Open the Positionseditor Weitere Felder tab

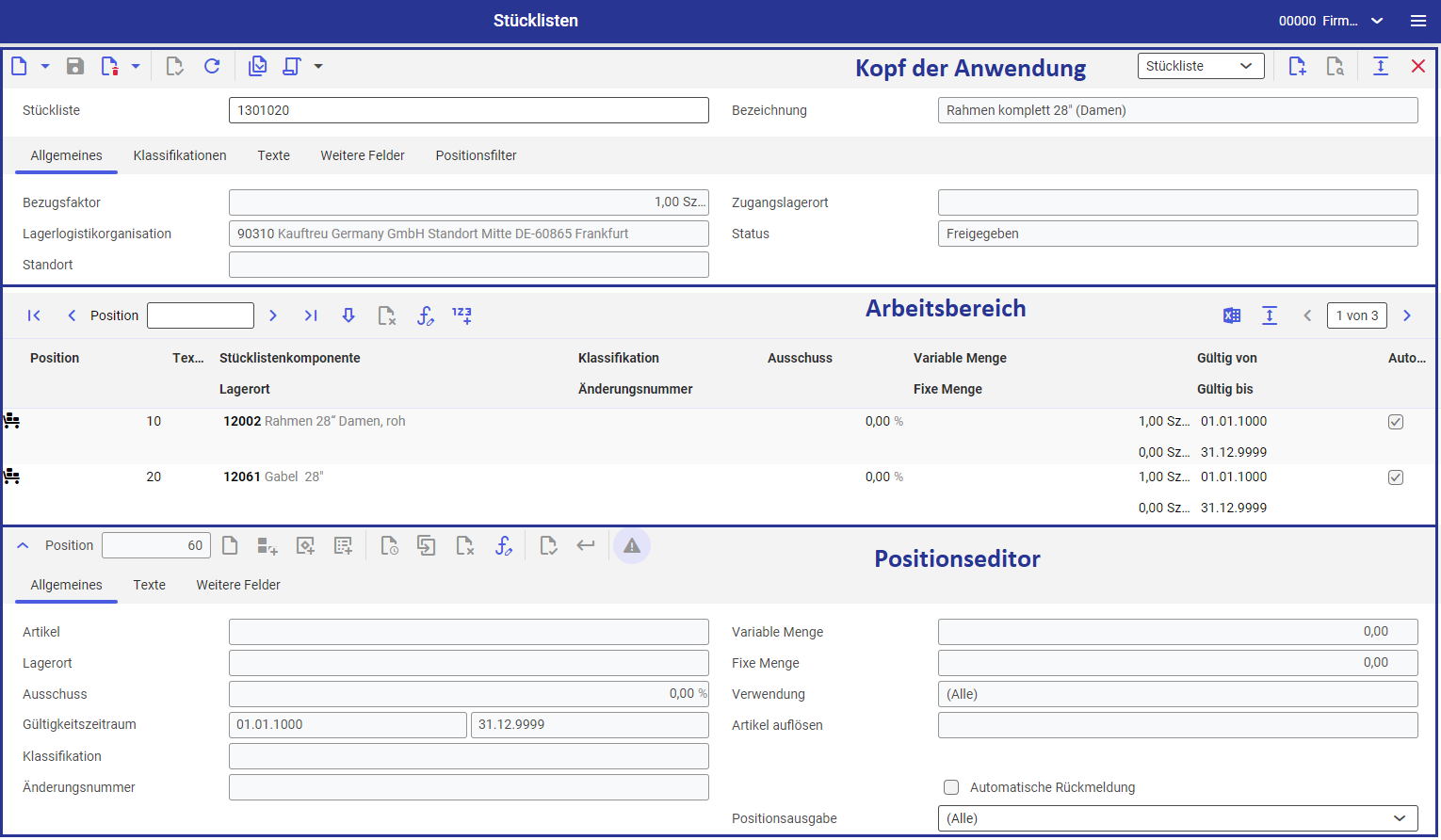238,585
